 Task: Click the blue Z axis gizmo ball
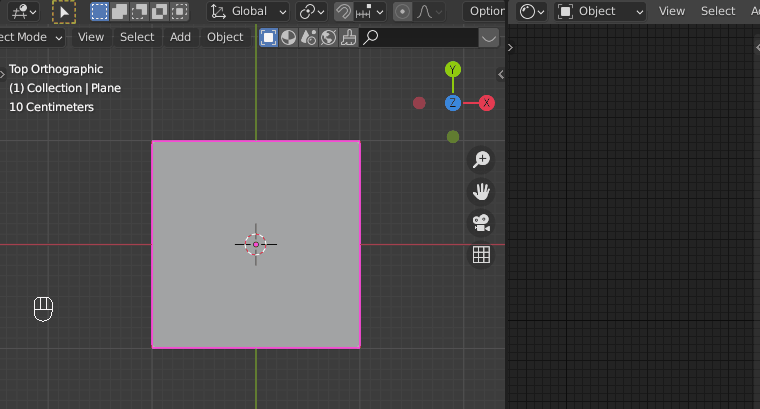[x=453, y=103]
